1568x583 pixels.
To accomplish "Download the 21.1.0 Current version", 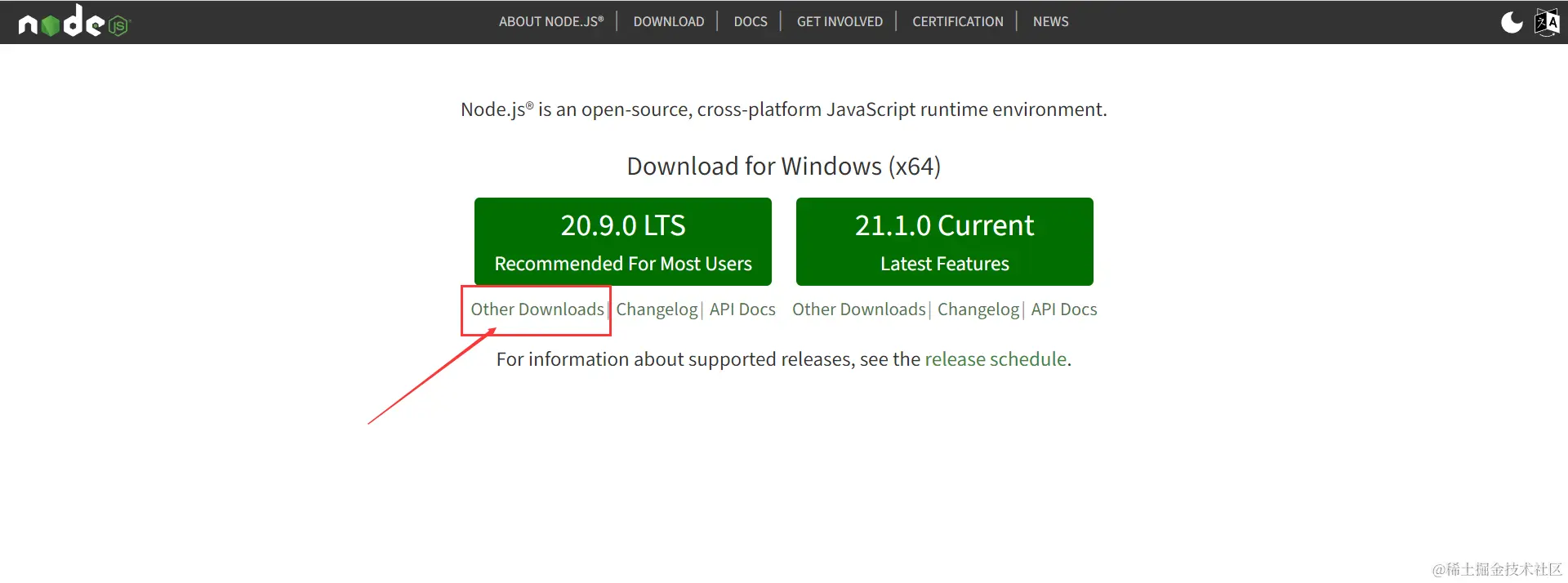I will (x=944, y=242).
